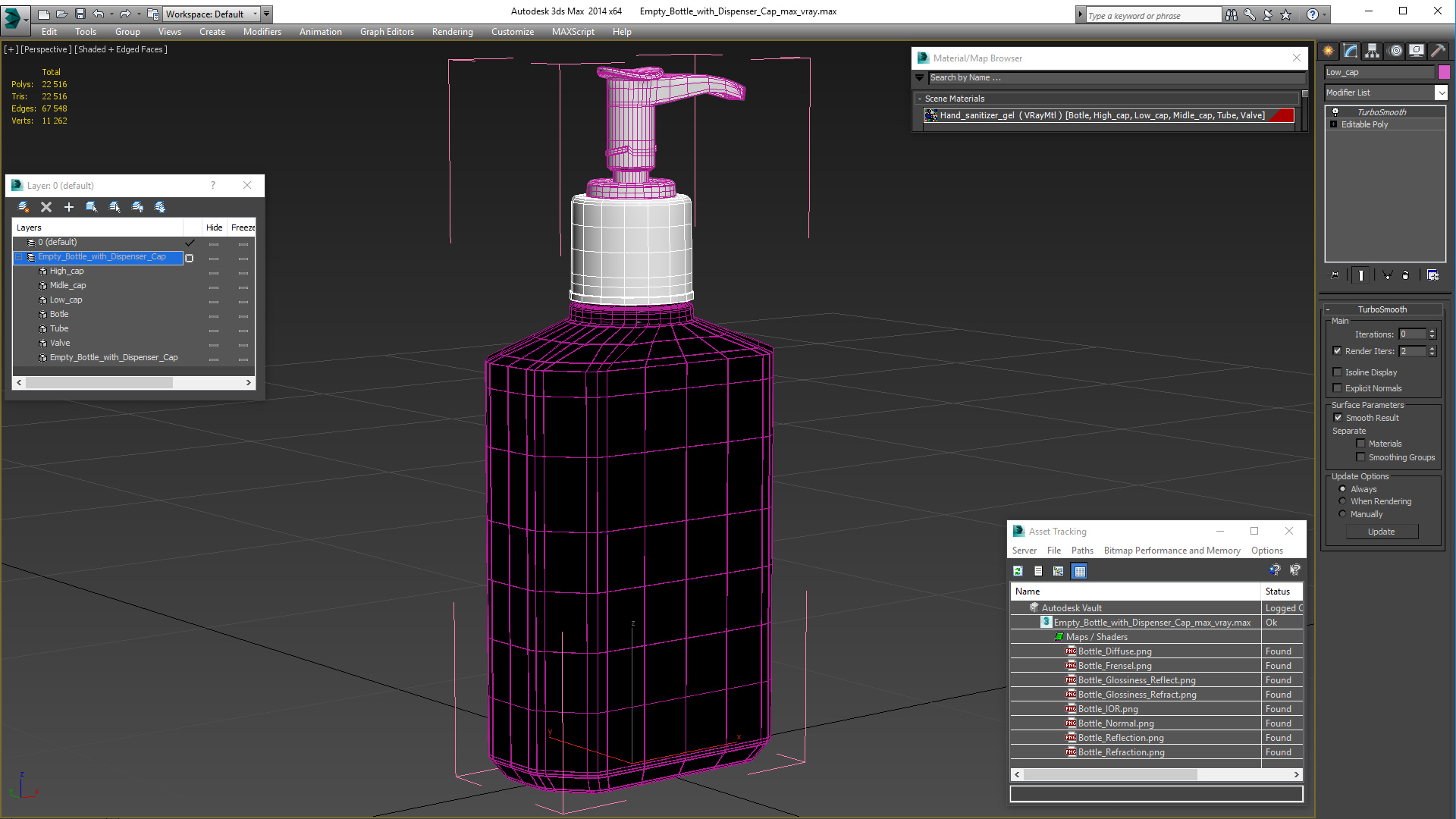Image resolution: width=1456 pixels, height=819 pixels.
Task: Open Paths menu in Asset Tracking
Action: [x=1082, y=551]
